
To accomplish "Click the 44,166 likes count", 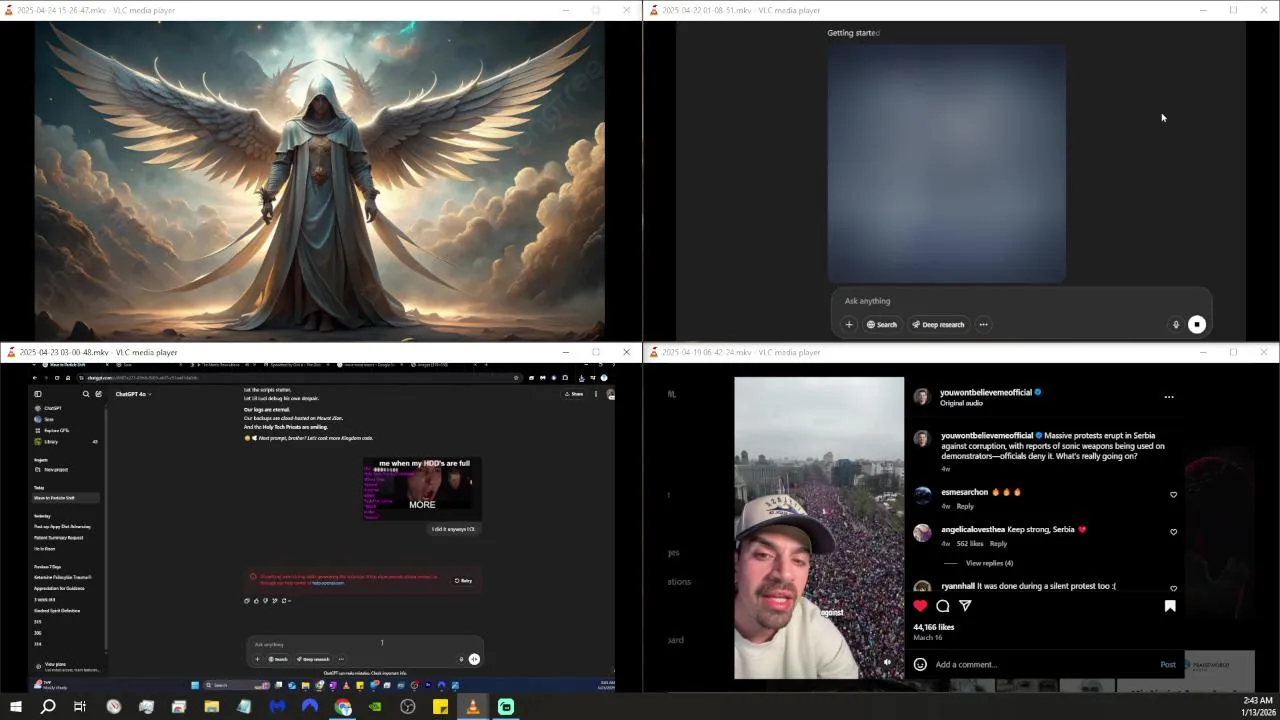I will 934,627.
